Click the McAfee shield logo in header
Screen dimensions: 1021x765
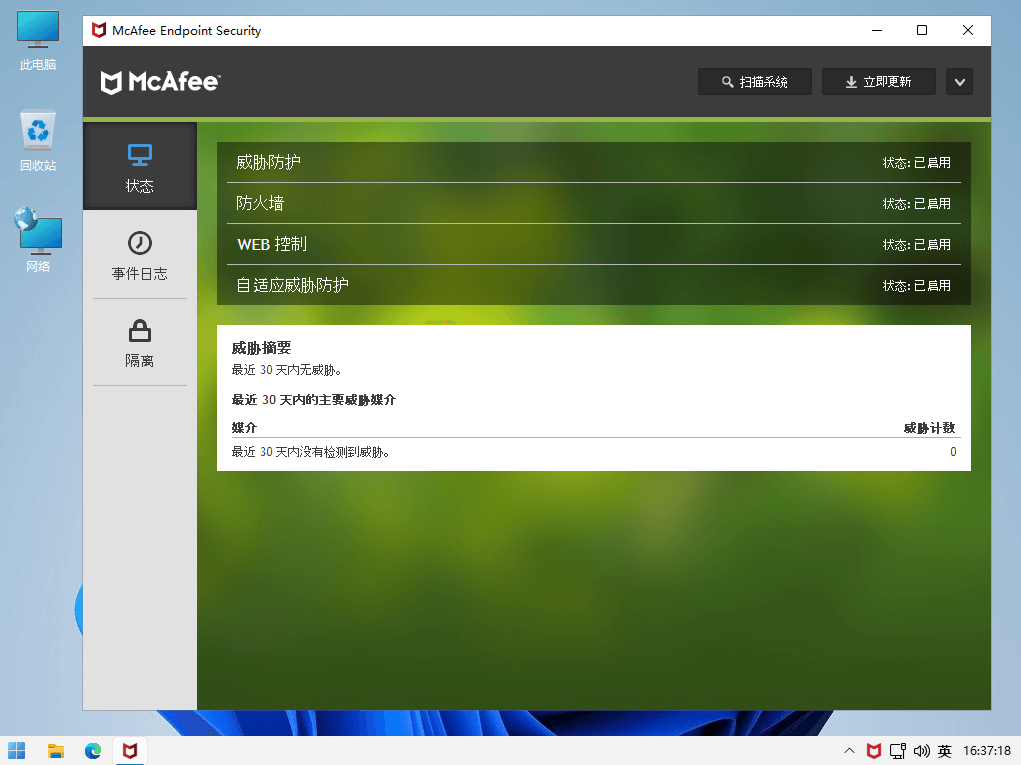111,82
